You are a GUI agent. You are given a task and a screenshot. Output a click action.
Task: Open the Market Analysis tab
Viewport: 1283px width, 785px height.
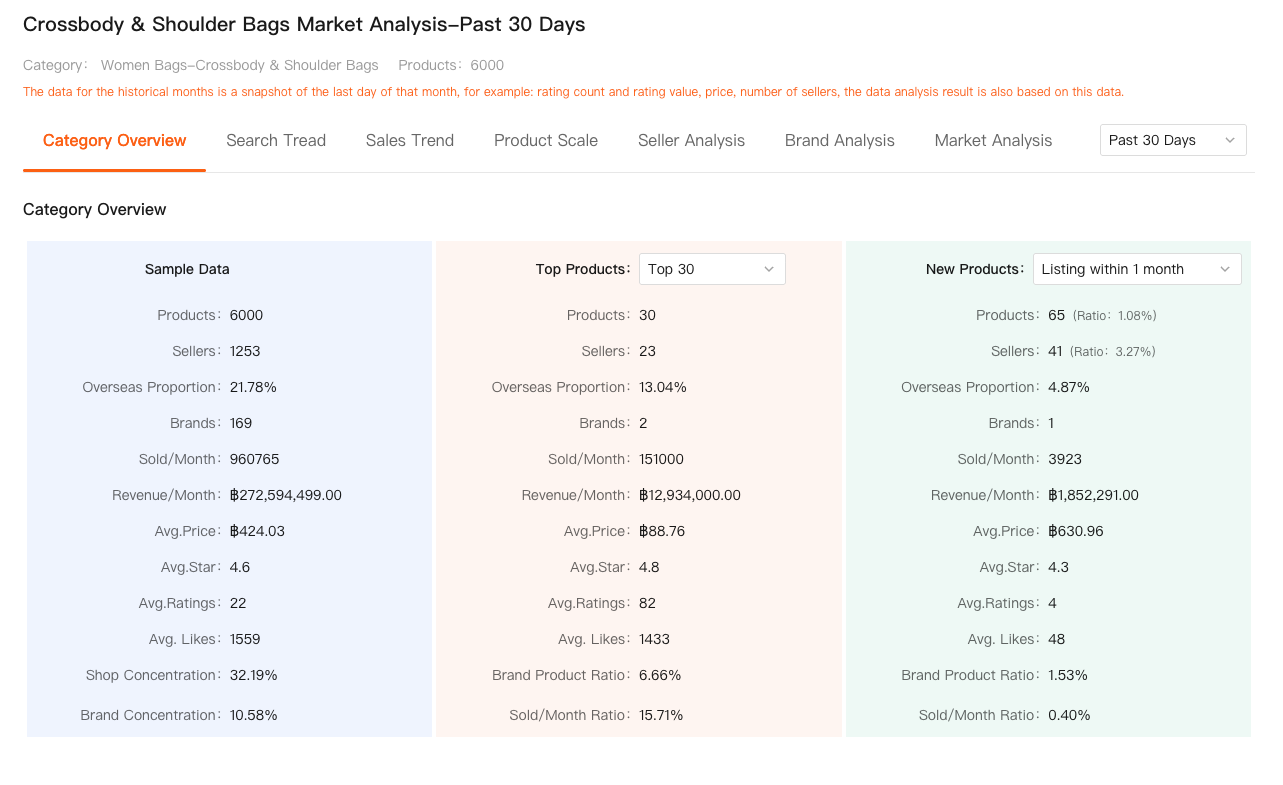coord(993,140)
